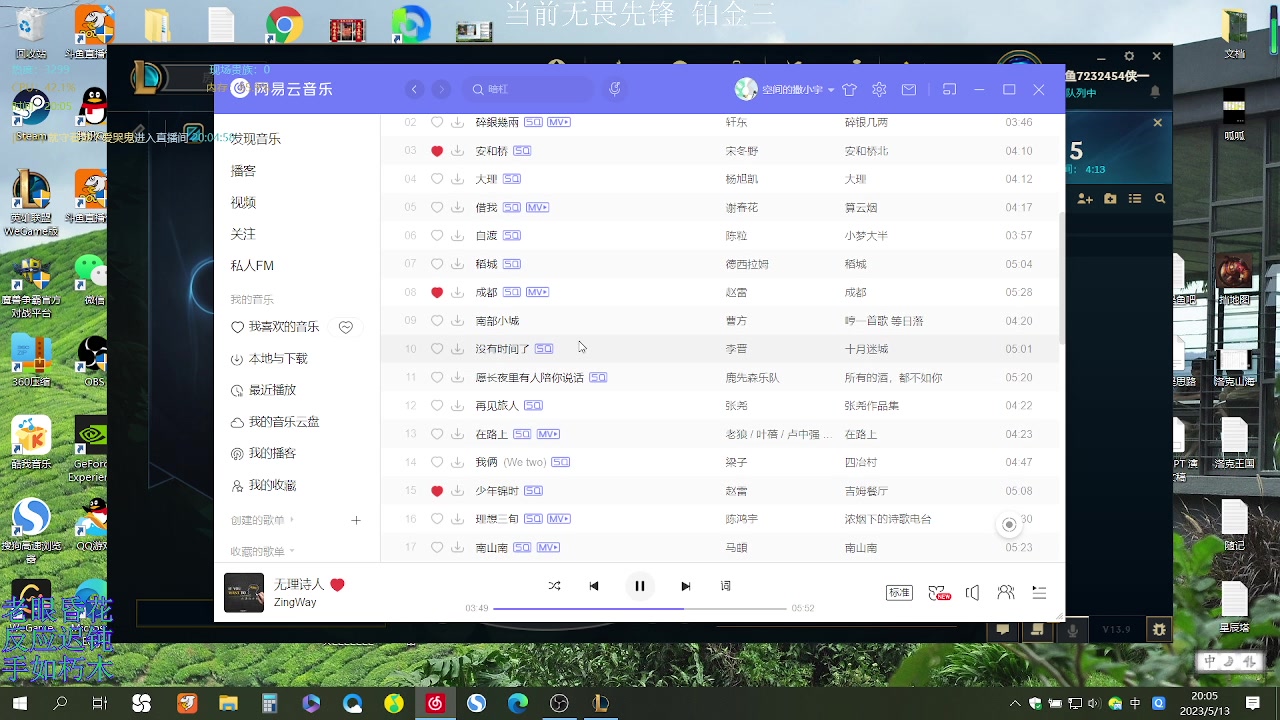Unlike song 少年锦时 heart
The width and height of the screenshot is (1280, 720).
(x=437, y=491)
